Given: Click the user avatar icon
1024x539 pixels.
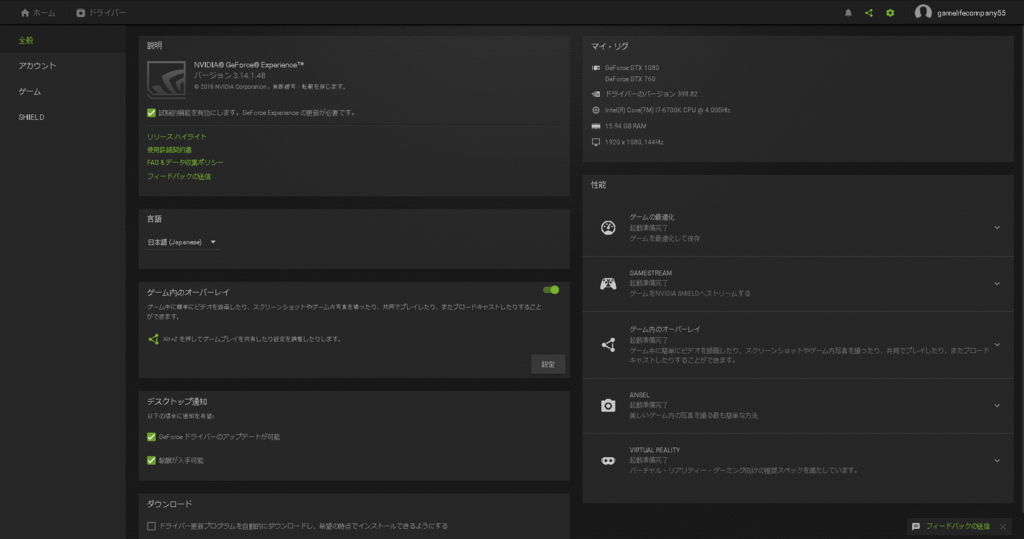Looking at the screenshot, I should pos(923,12).
